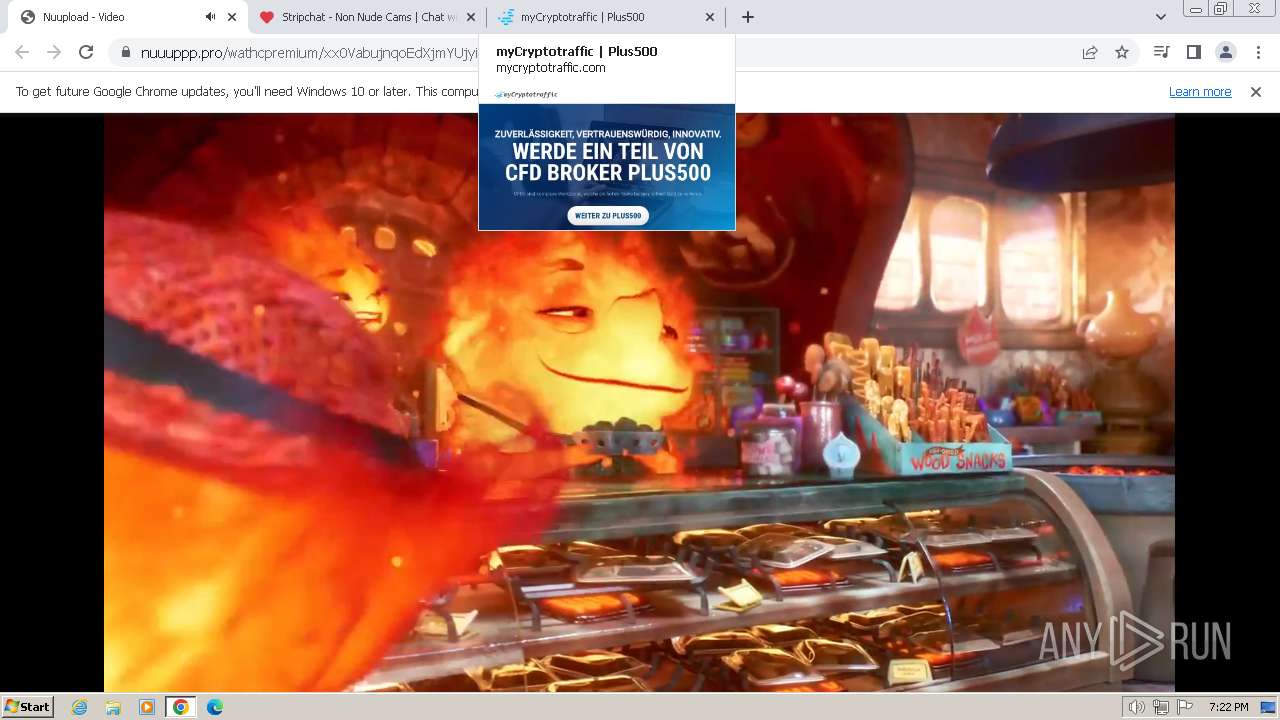Click the playing video frame
The height and width of the screenshot is (720, 1280).
(639, 402)
